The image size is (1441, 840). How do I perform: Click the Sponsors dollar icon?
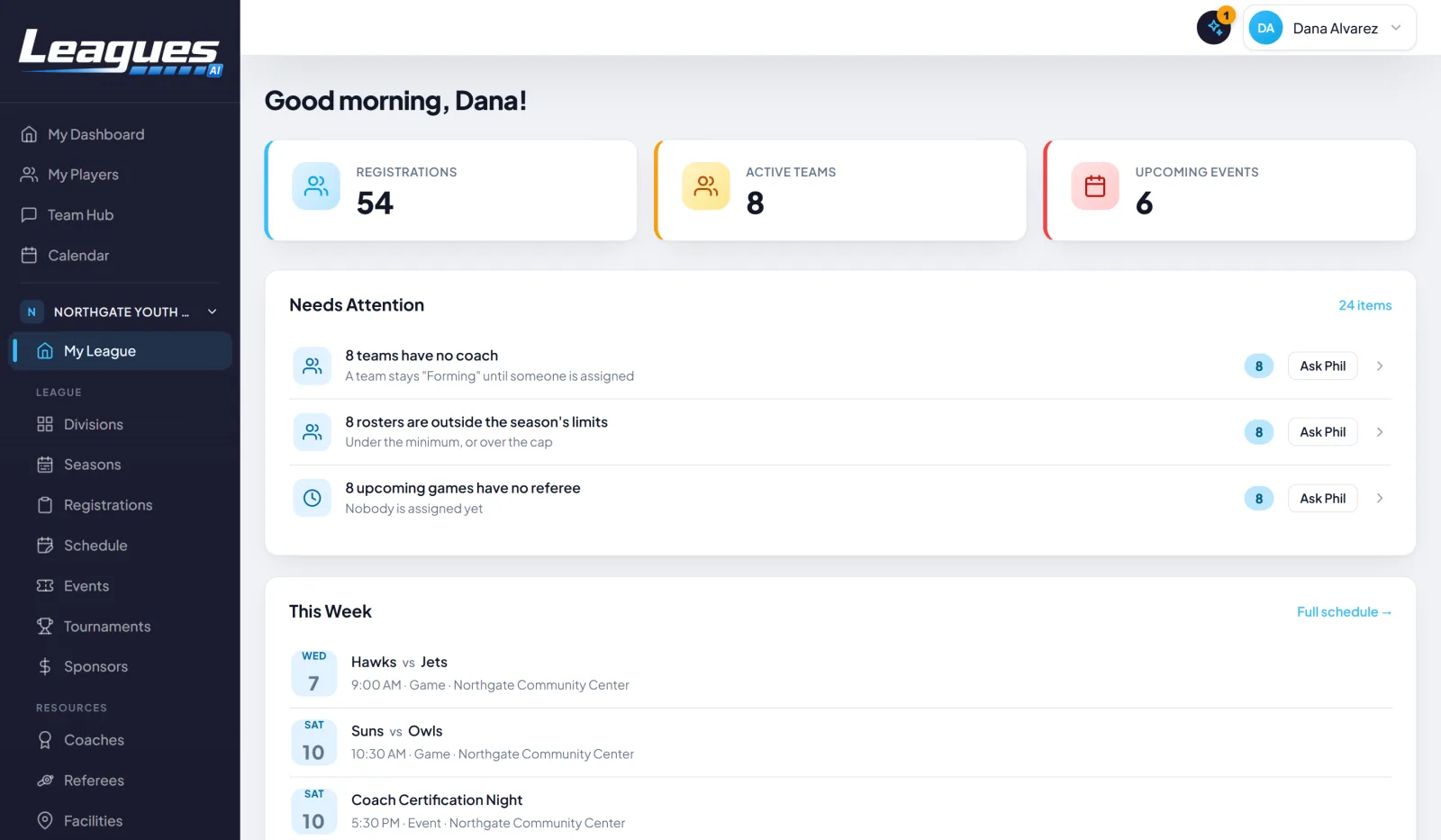tap(45, 666)
